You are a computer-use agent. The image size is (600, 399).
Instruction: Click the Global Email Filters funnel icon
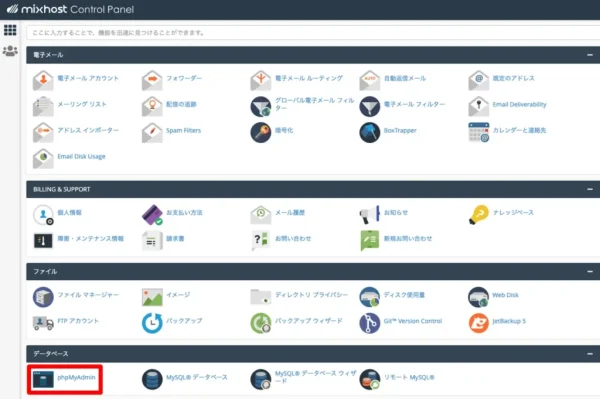261,106
